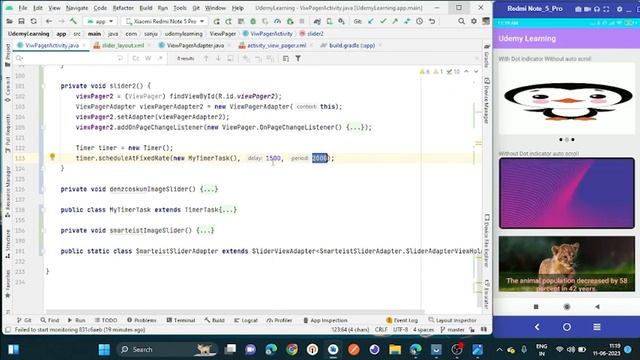640x360 pixels.
Task: Go to next search occurrence arrow
Action: [218, 58]
